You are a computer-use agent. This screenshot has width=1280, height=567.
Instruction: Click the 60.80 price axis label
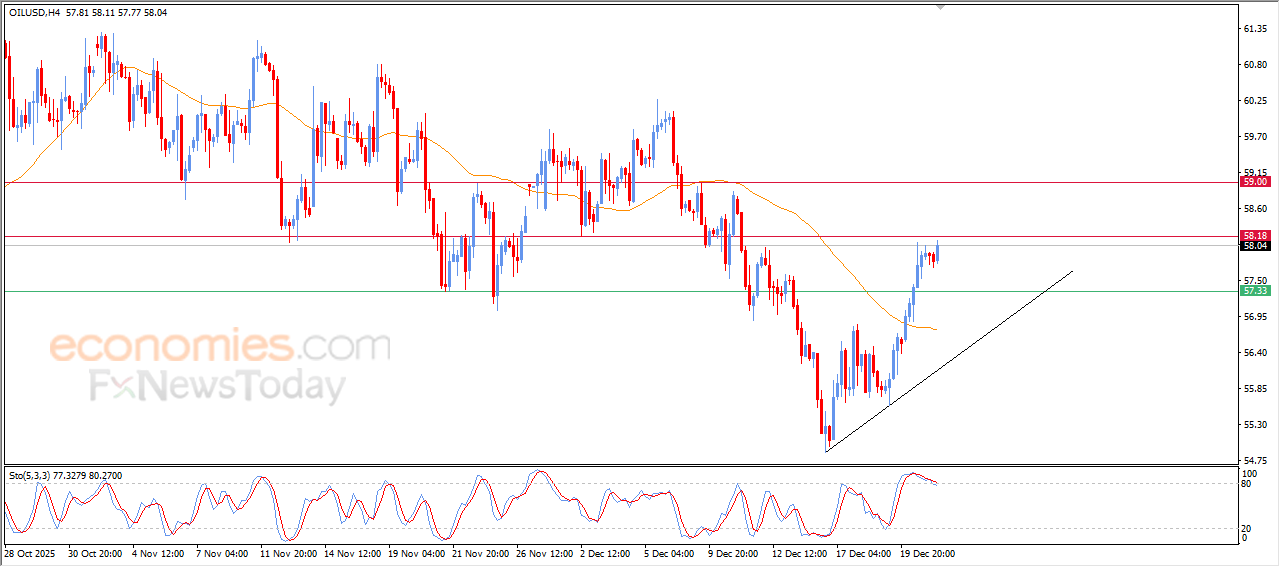[x=1256, y=65]
